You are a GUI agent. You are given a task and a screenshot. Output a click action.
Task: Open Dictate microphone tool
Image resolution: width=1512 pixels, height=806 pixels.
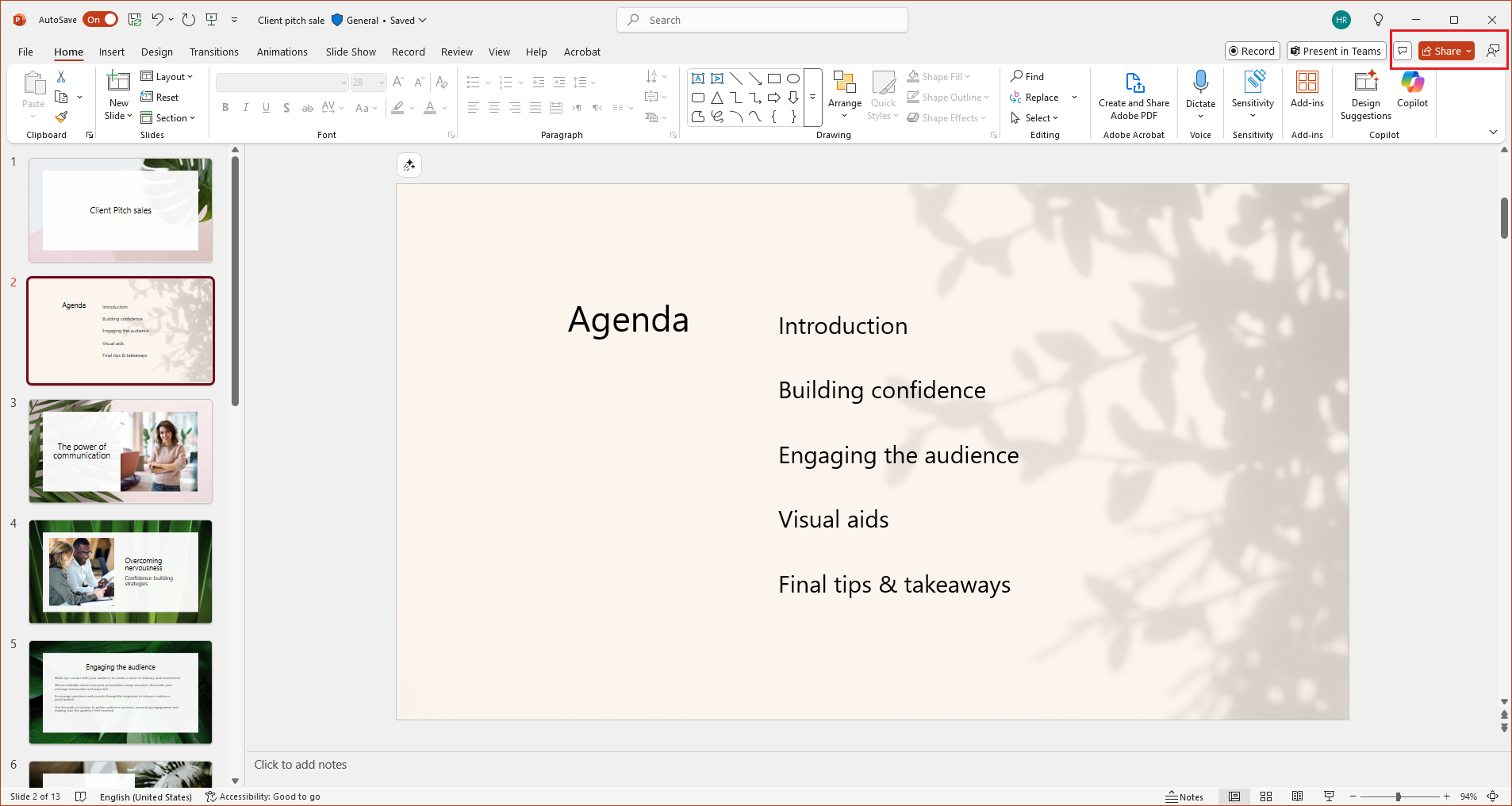pyautogui.click(x=1200, y=87)
